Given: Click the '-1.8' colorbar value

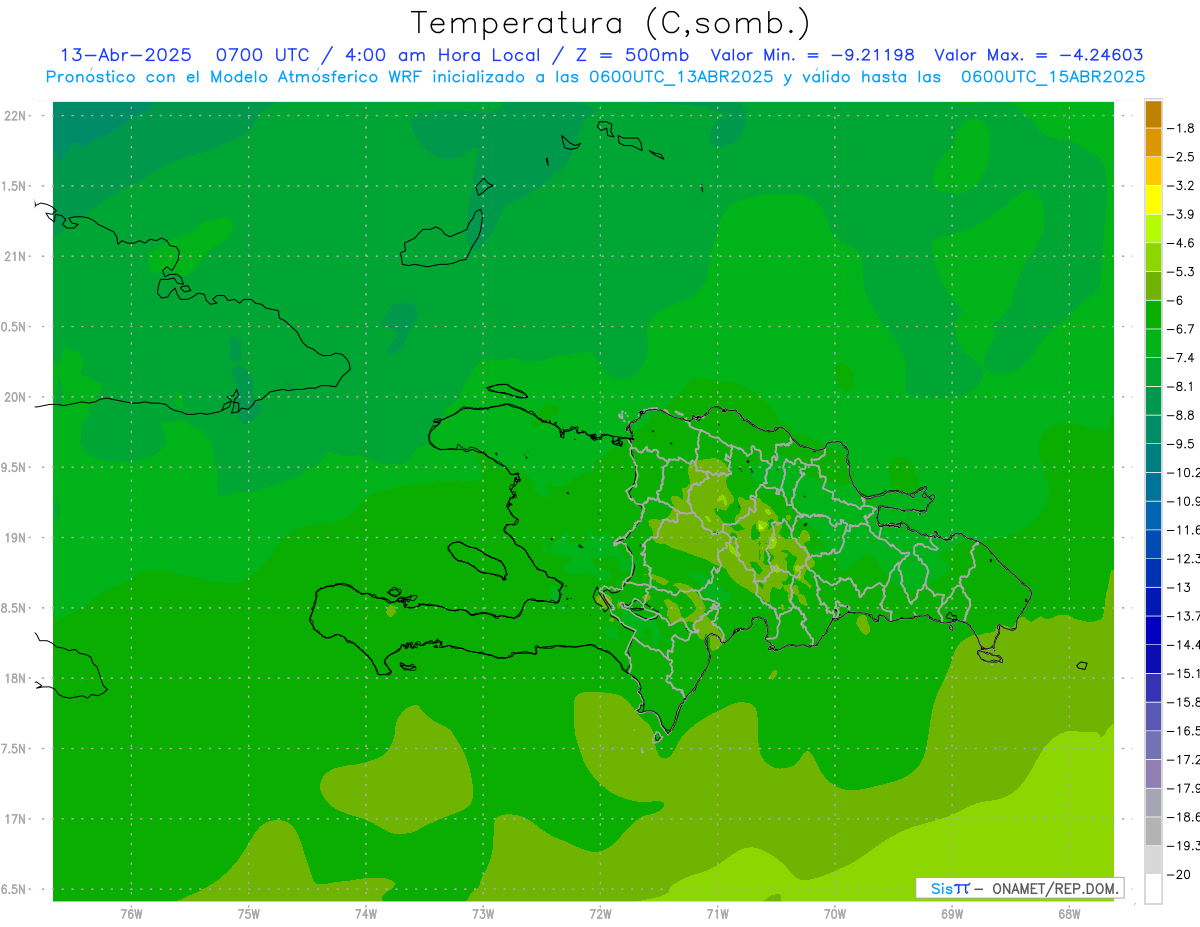Looking at the screenshot, I should pyautogui.click(x=1181, y=128).
